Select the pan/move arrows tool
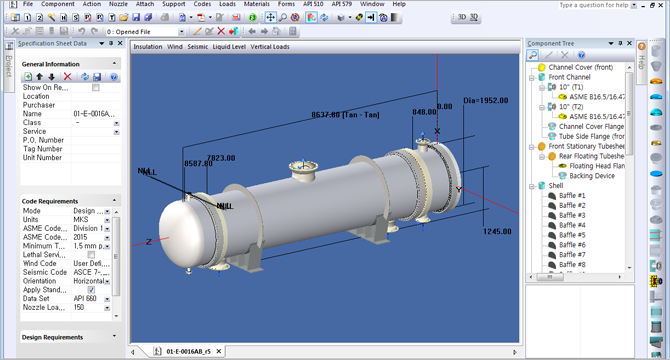Viewport: 670px width, 360px height. coord(270,18)
